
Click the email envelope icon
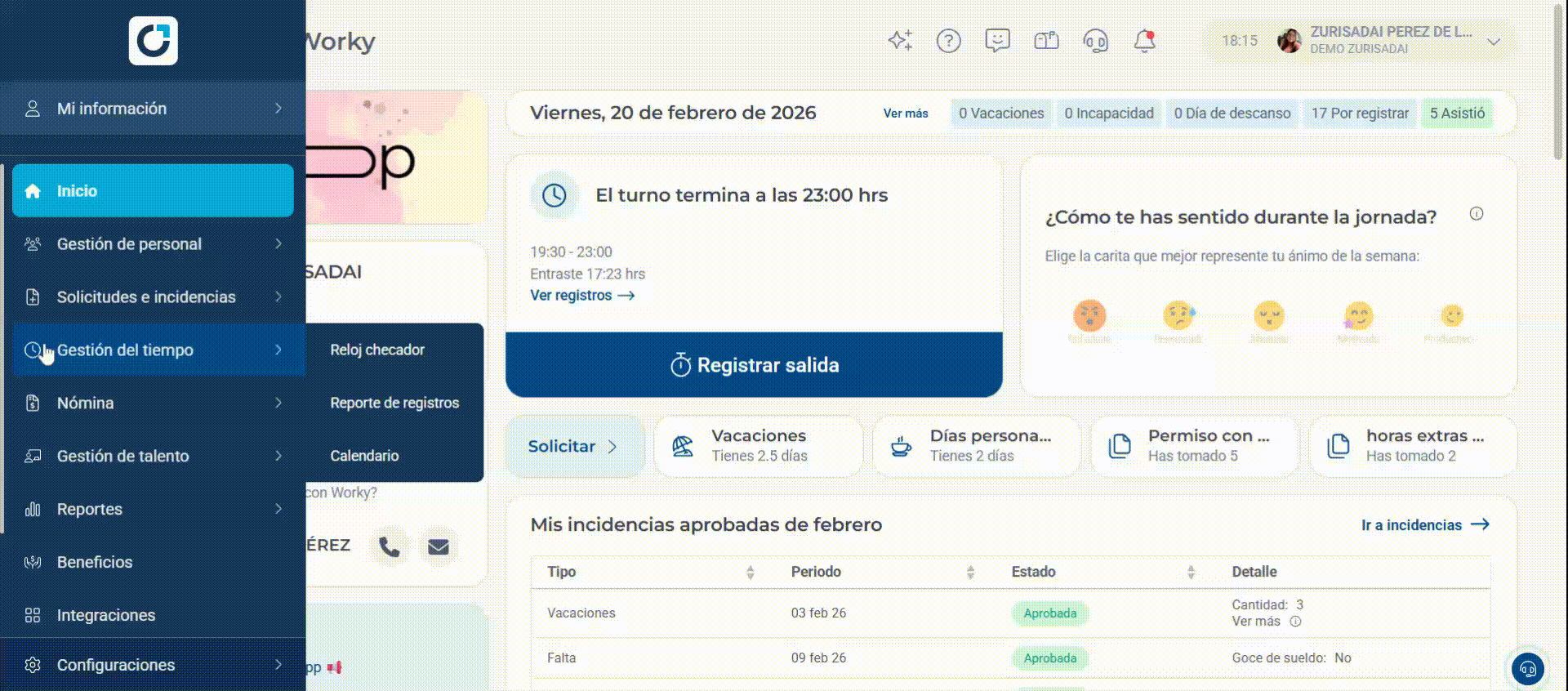click(x=439, y=546)
